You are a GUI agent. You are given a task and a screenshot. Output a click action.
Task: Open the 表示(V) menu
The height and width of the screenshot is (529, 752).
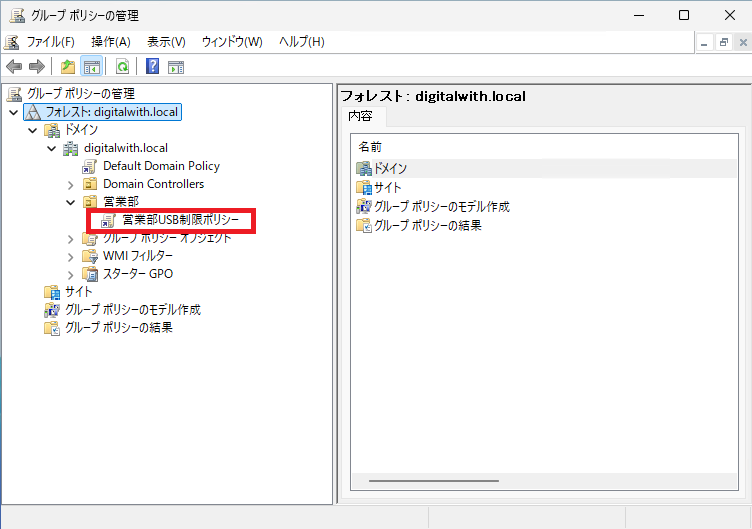166,42
